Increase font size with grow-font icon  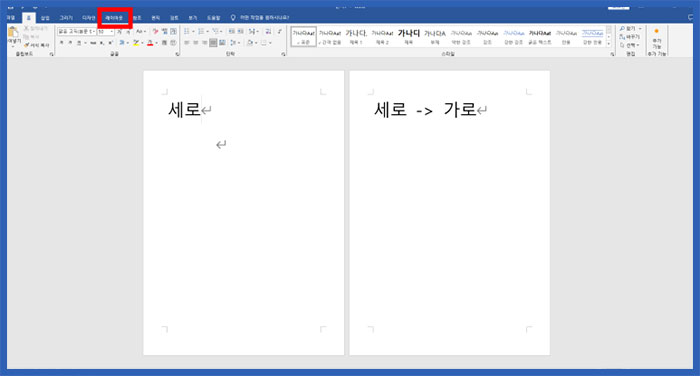tap(120, 32)
